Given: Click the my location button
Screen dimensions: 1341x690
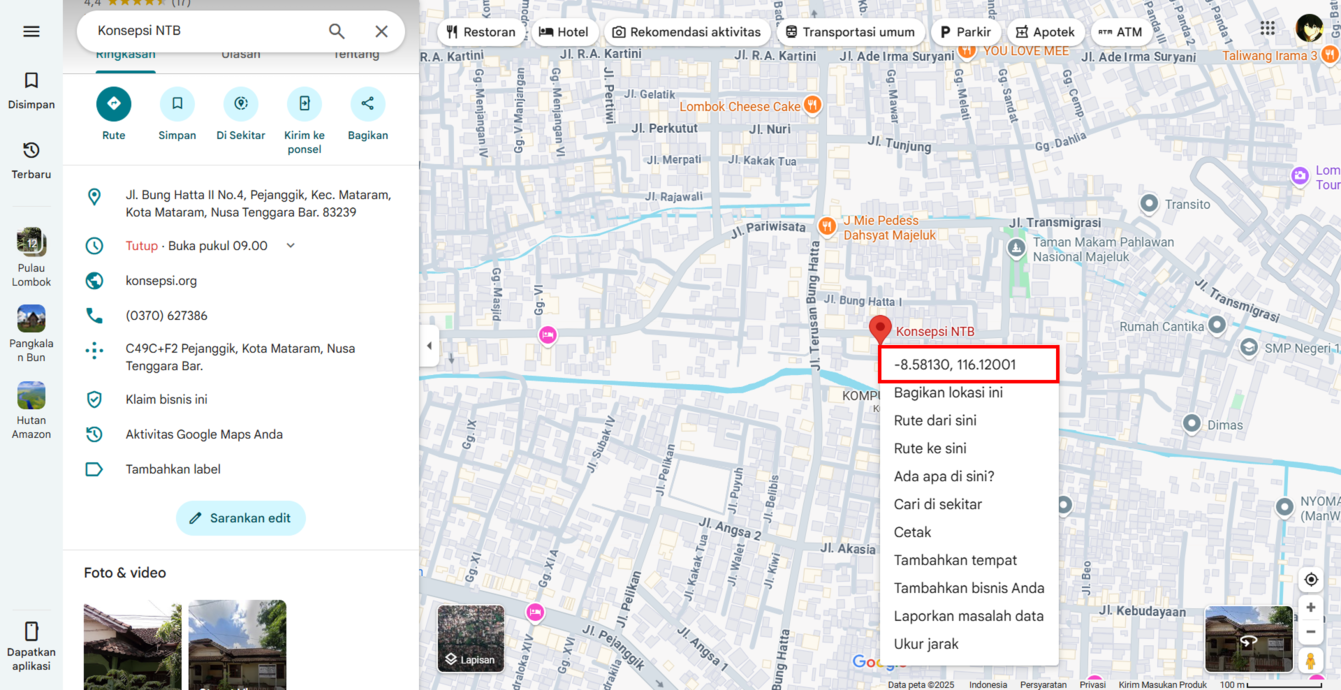Looking at the screenshot, I should click(x=1311, y=580).
